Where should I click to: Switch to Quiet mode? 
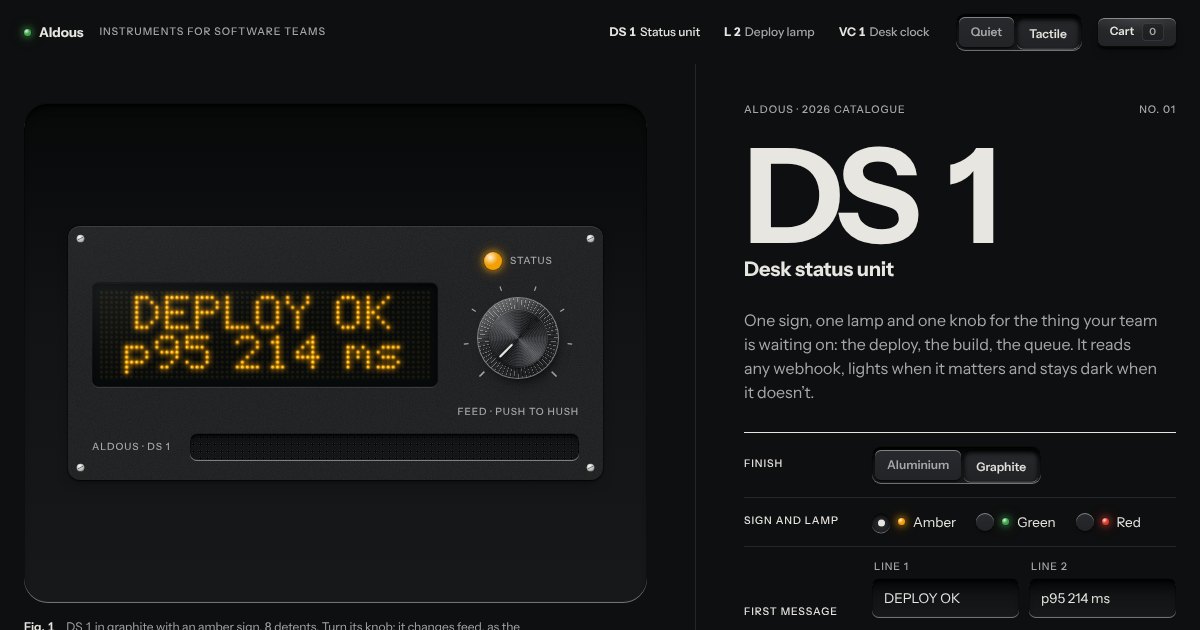986,32
